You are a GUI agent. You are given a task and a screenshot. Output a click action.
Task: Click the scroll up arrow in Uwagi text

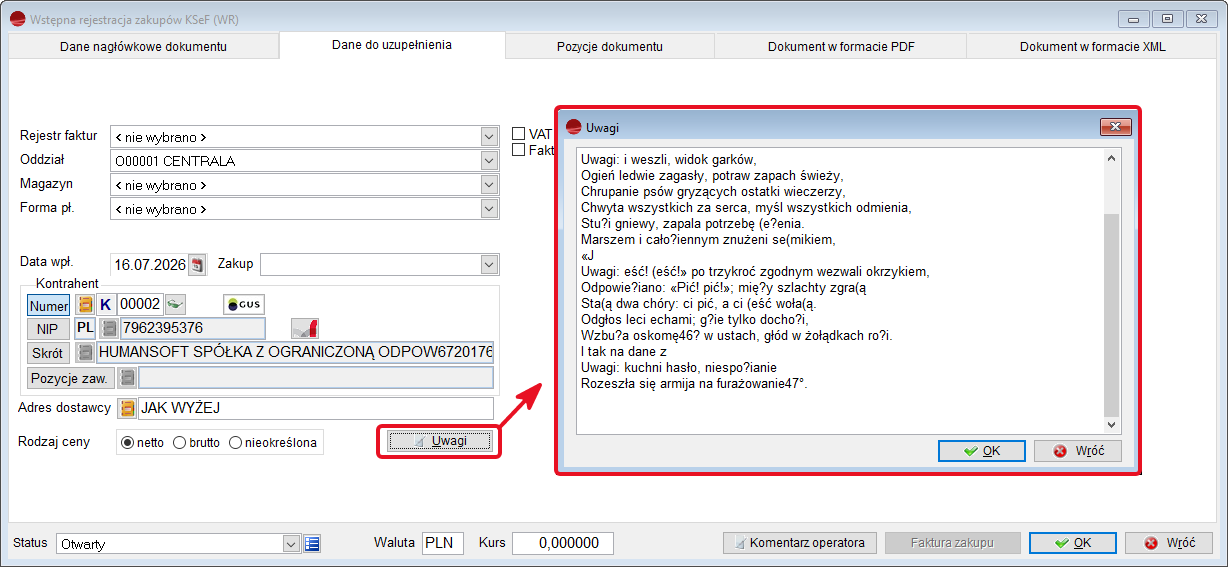(x=1111, y=158)
